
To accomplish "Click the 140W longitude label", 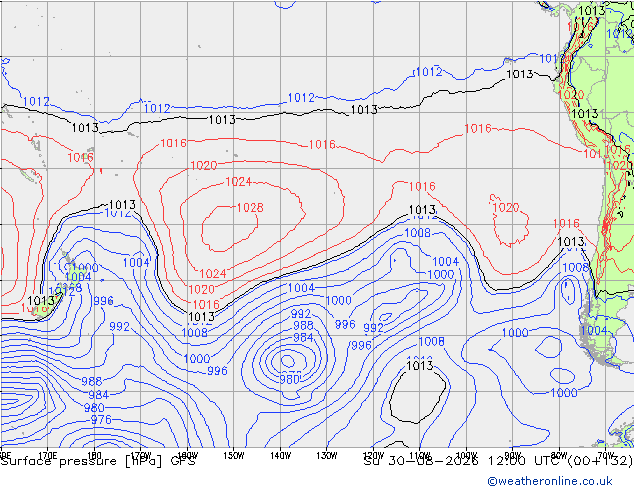I will tap(280, 456).
